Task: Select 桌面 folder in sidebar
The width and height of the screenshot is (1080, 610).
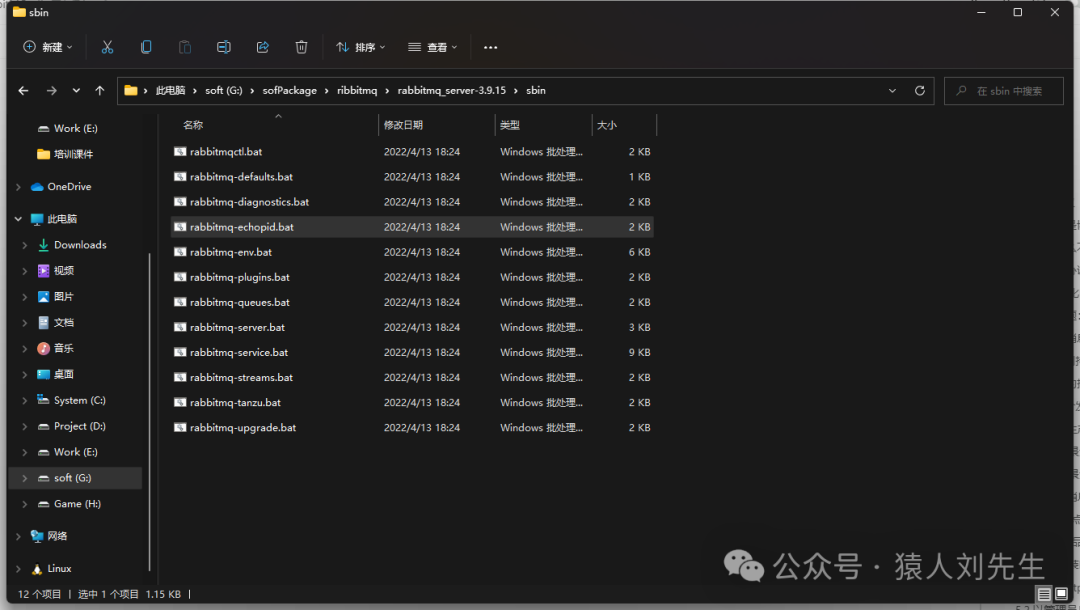Action: point(63,374)
